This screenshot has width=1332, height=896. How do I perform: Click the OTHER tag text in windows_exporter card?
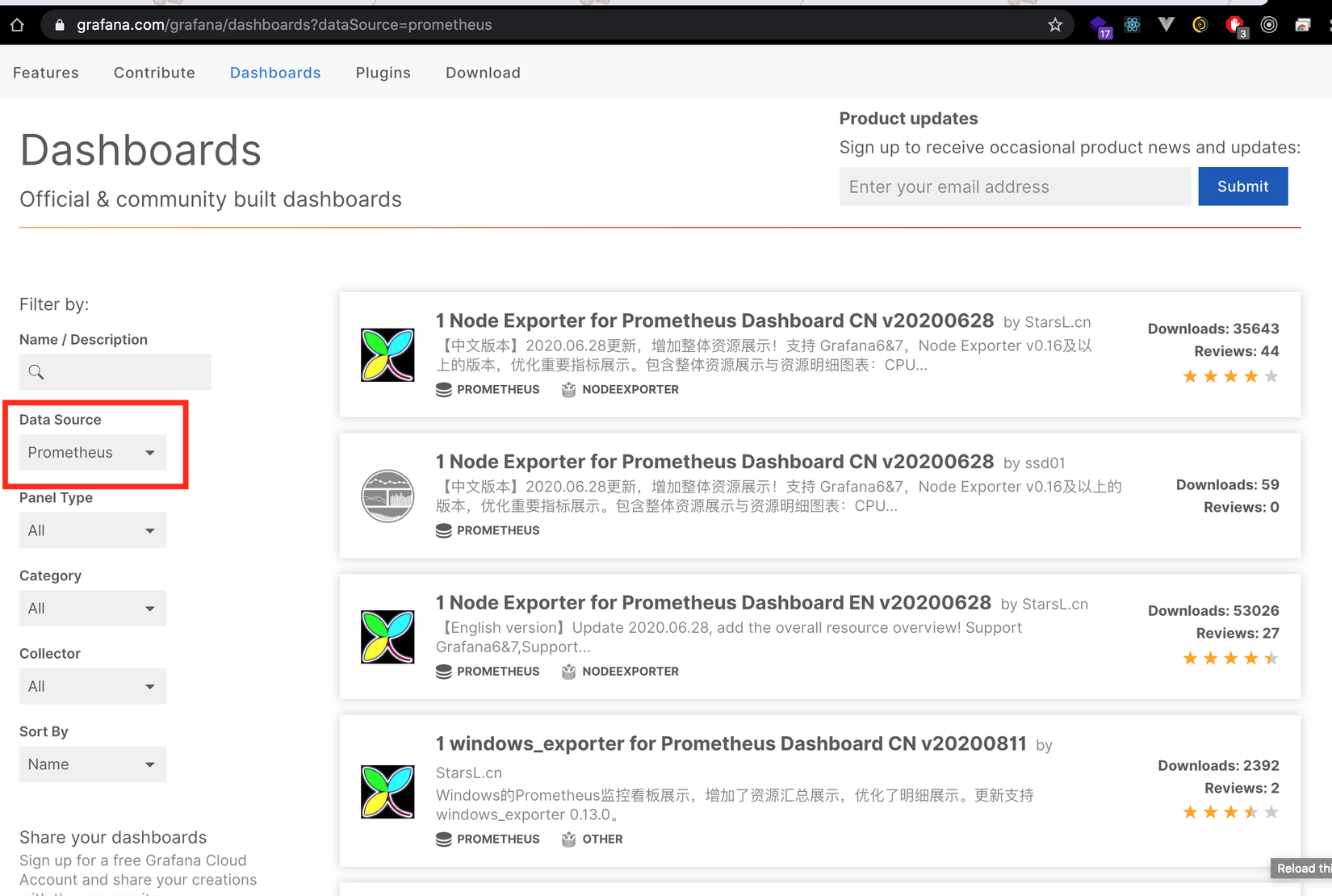pos(602,839)
